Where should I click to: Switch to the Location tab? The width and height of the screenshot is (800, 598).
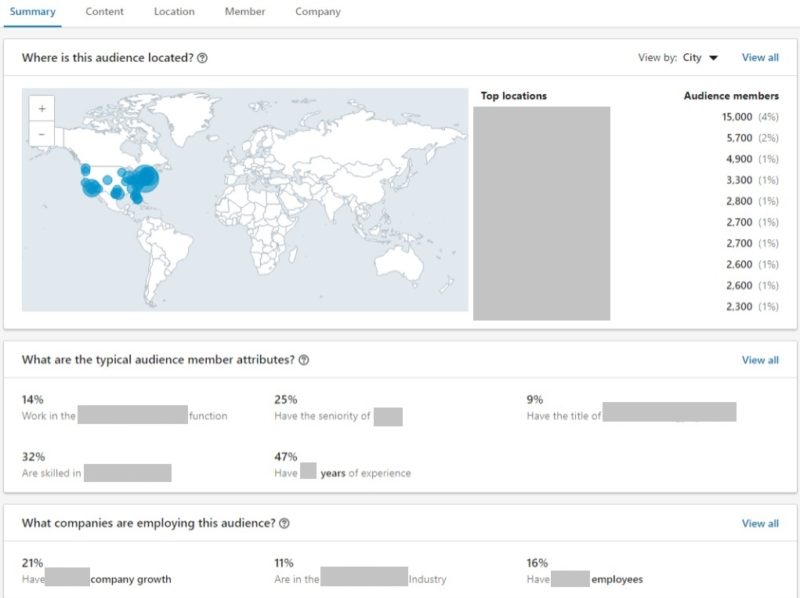(x=174, y=12)
